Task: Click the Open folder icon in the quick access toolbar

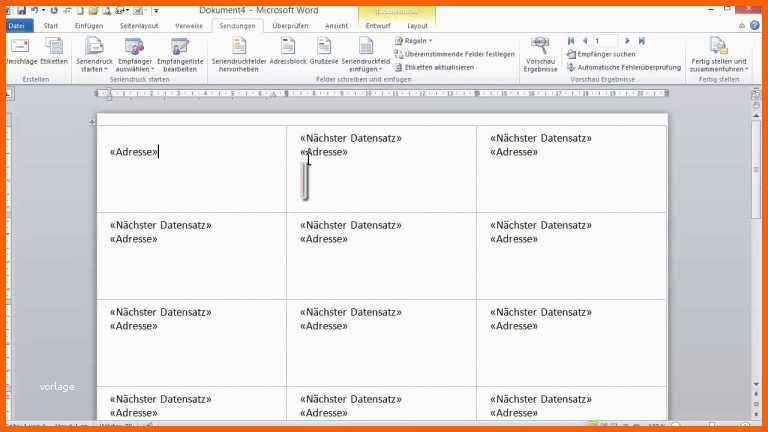Action: point(93,10)
